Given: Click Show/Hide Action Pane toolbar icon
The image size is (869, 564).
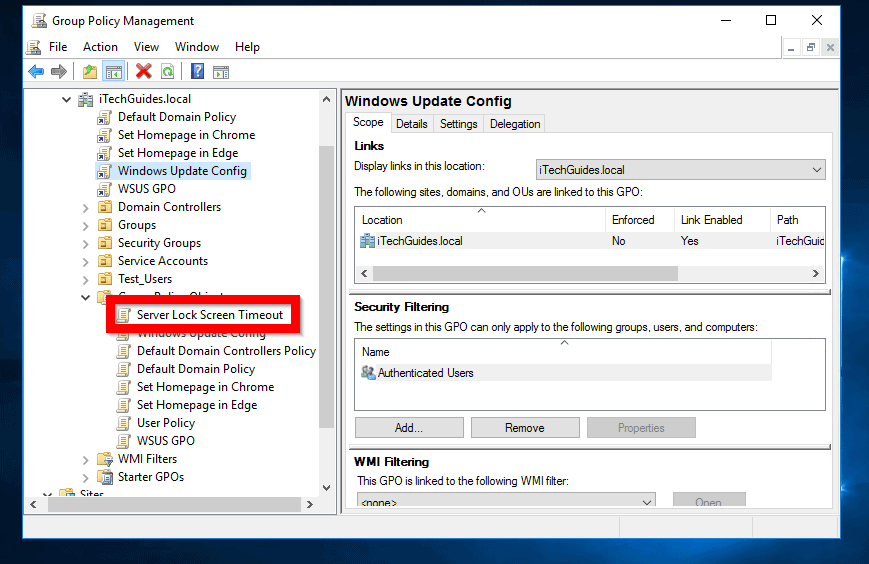Looking at the screenshot, I should tap(221, 72).
